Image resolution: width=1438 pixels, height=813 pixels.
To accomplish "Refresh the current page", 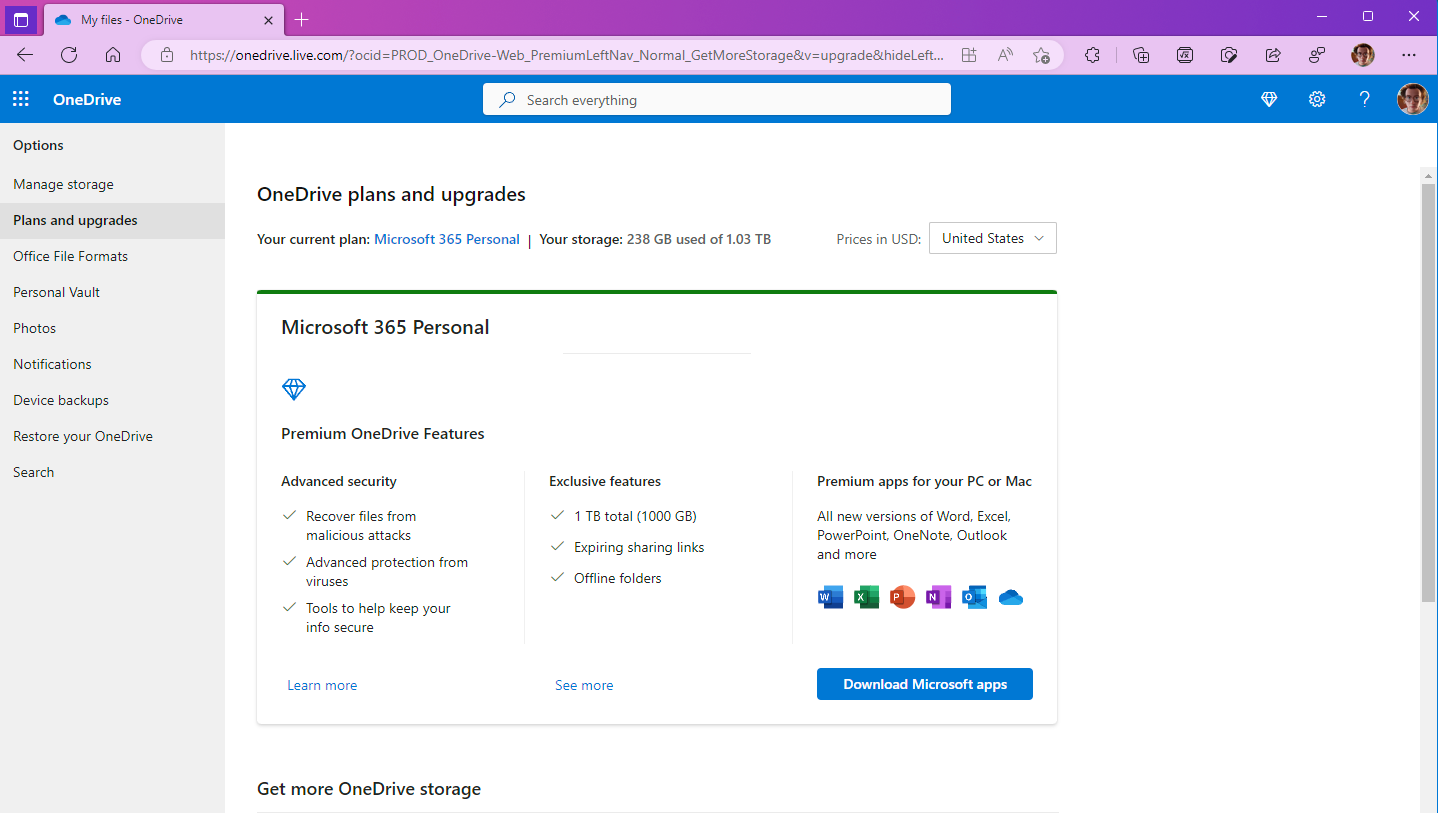I will point(69,55).
